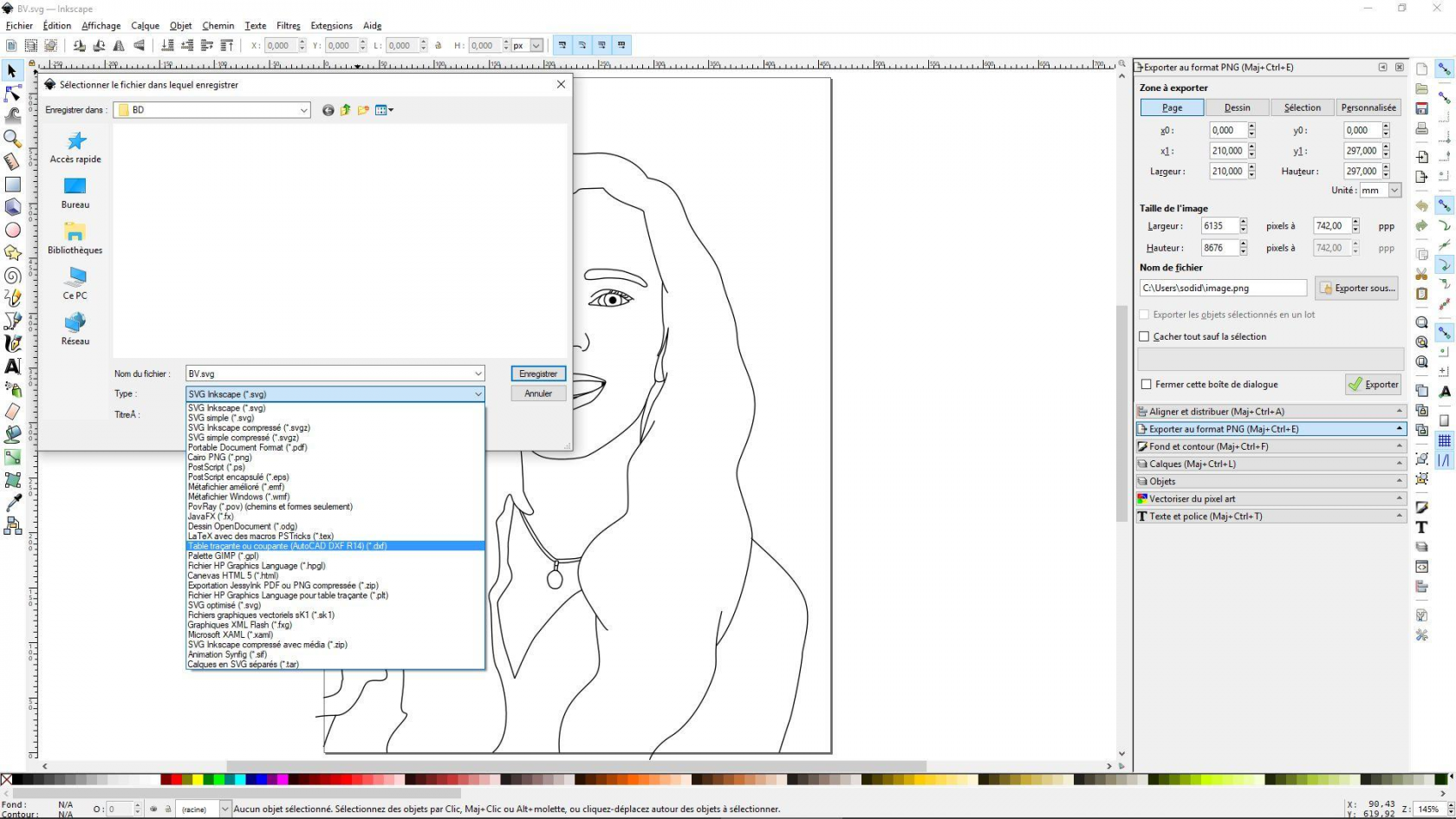Expand Vectoriser du pixel art panel
Screen dimensions: 1456x819
click(x=1271, y=498)
